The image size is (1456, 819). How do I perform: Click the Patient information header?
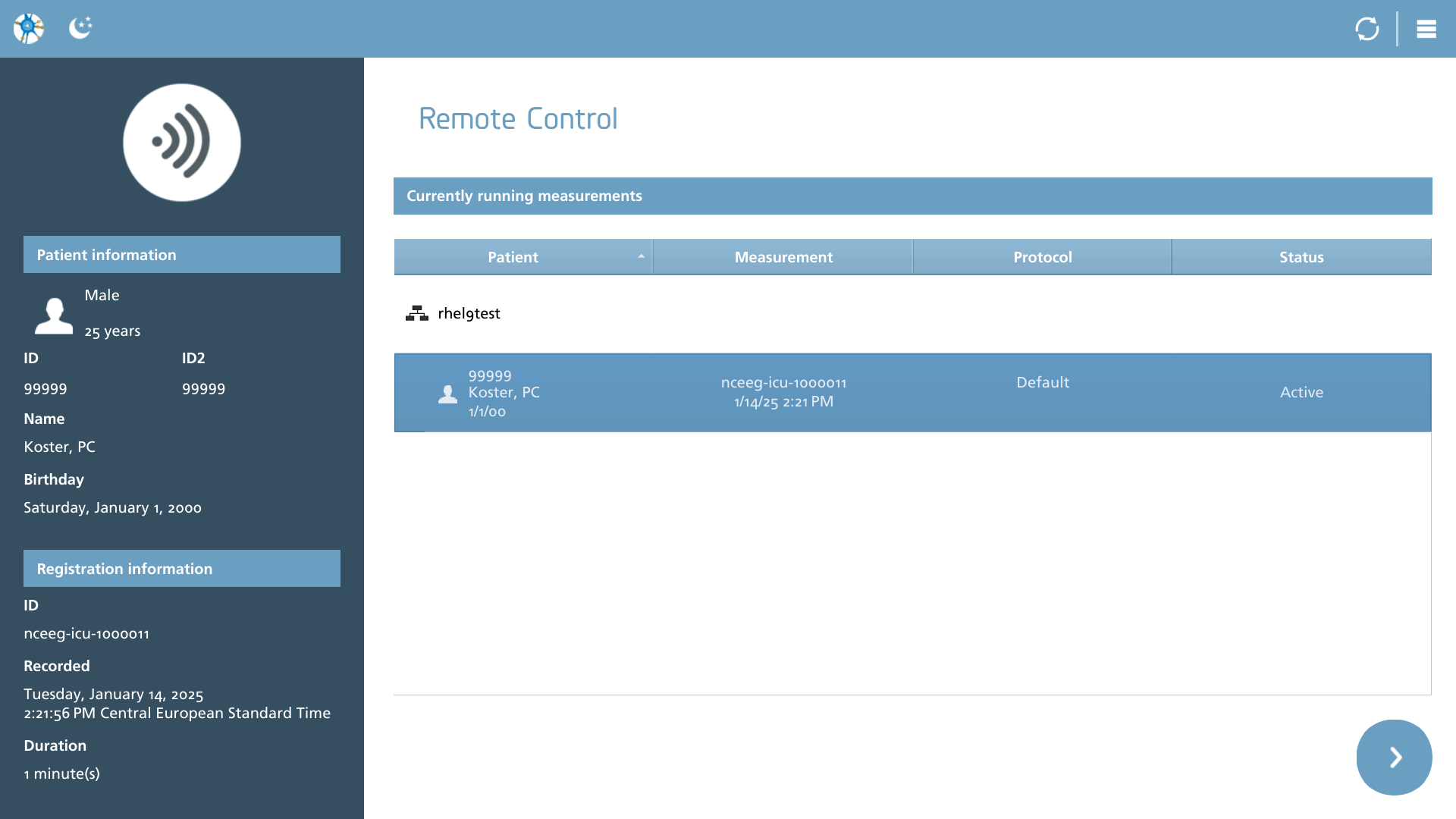pyautogui.click(x=182, y=255)
